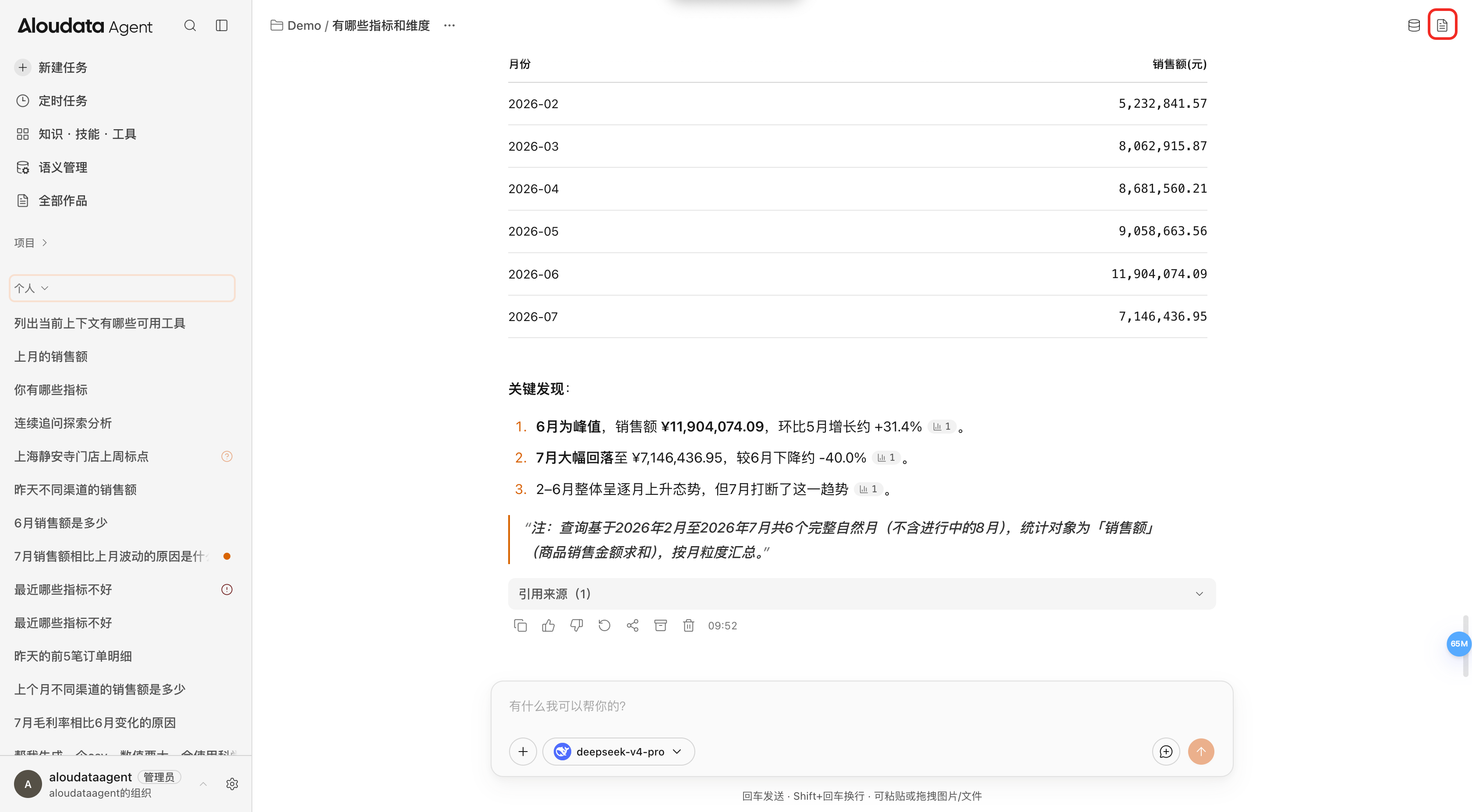This screenshot has width=1472, height=812.
Task: Click the new chat bubble icon
Action: coord(1166,751)
